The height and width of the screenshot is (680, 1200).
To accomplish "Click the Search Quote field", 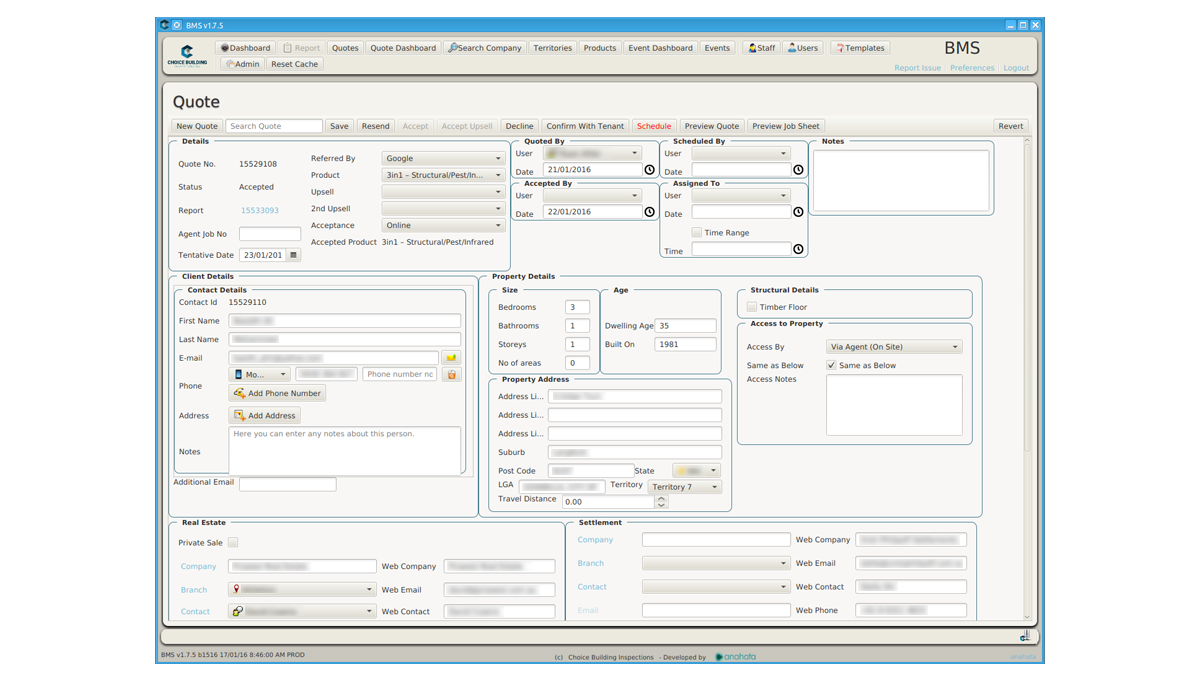I will [x=274, y=126].
